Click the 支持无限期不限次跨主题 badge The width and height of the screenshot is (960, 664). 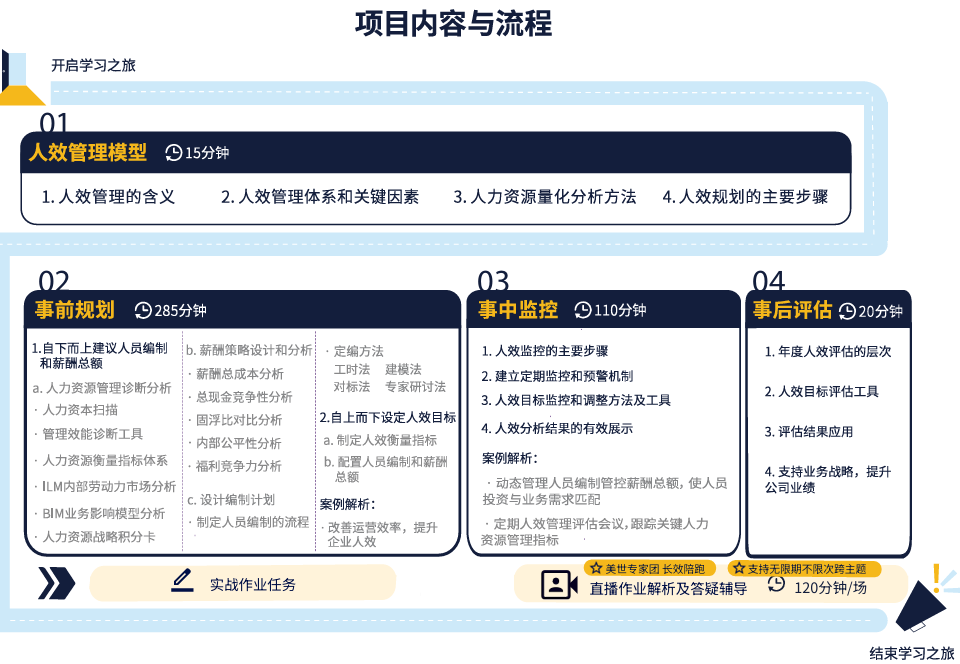click(804, 569)
